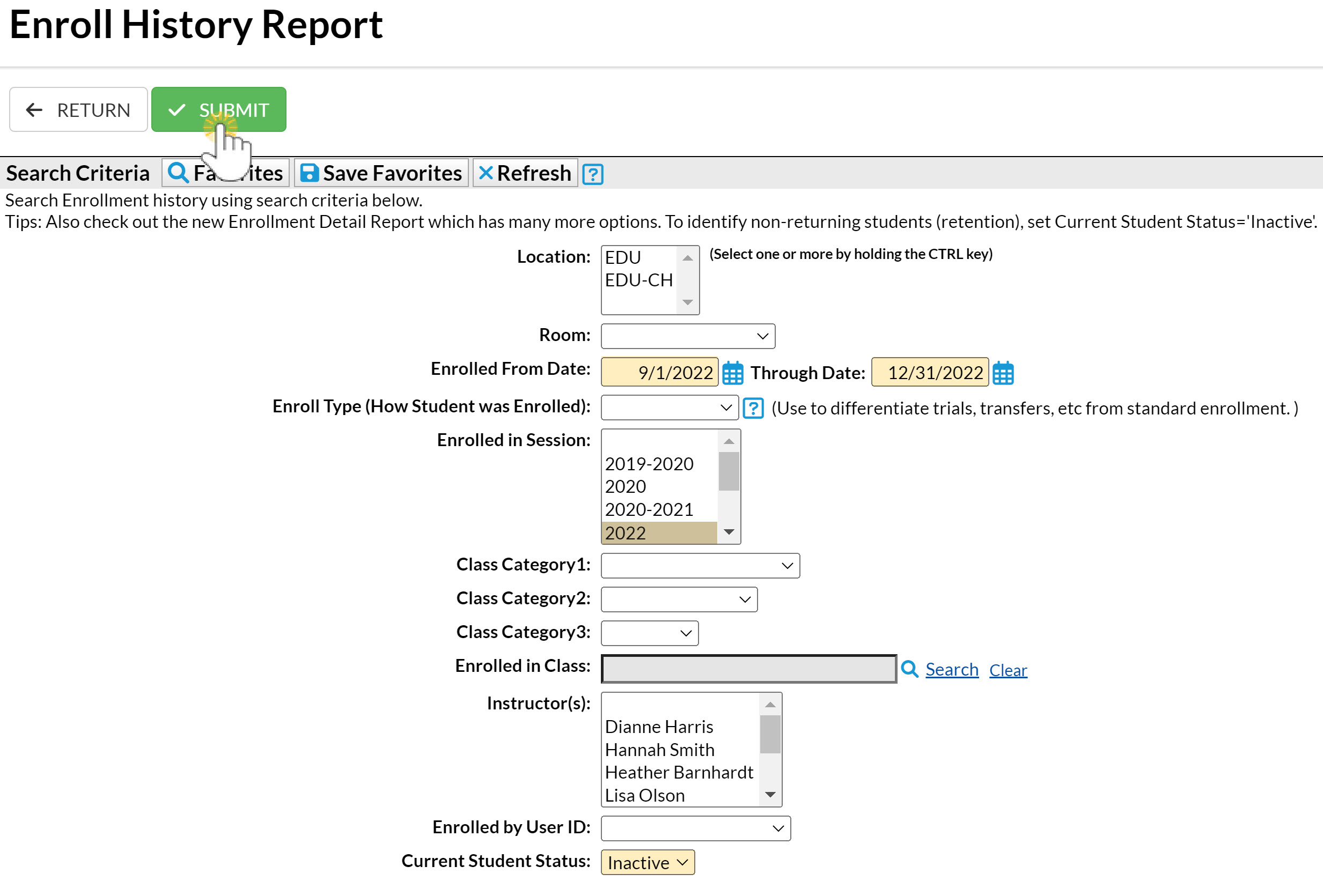
Task: Open calendar picker for Enrolled From Date
Action: click(x=732, y=373)
